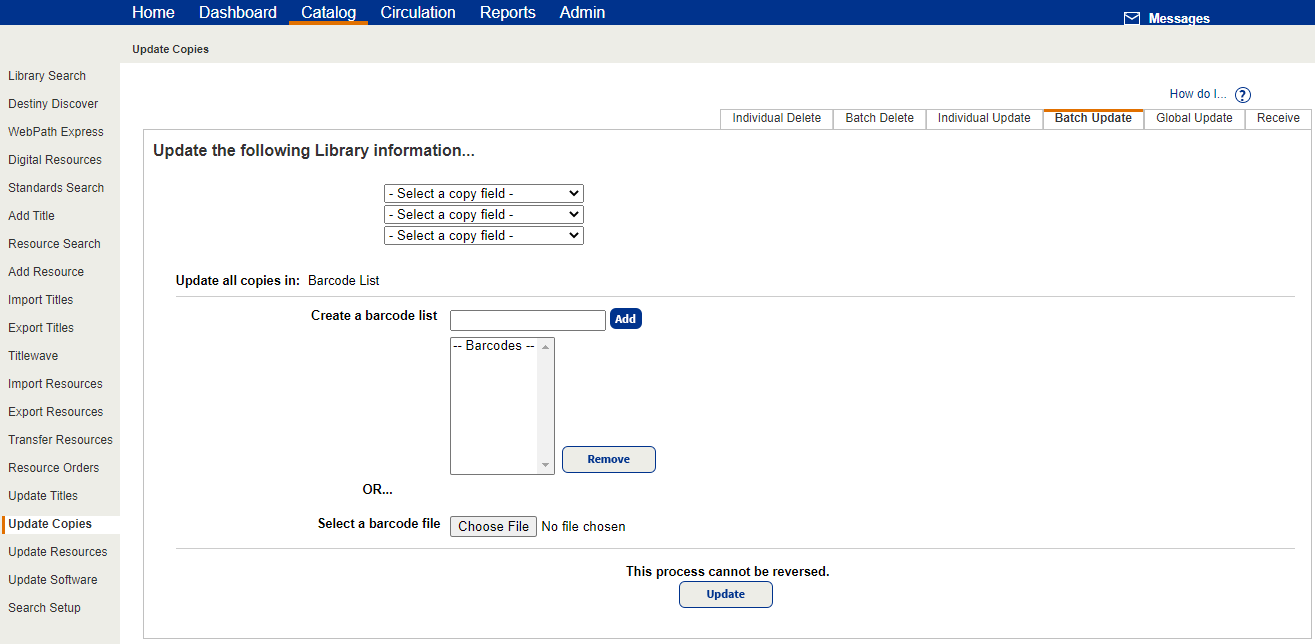This screenshot has width=1315, height=644.
Task: Open Update Resources in the sidebar
Action: (58, 552)
